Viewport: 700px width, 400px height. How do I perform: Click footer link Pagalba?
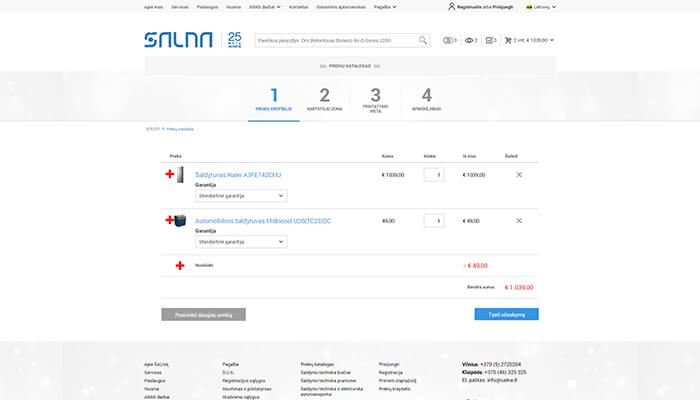(x=230, y=365)
